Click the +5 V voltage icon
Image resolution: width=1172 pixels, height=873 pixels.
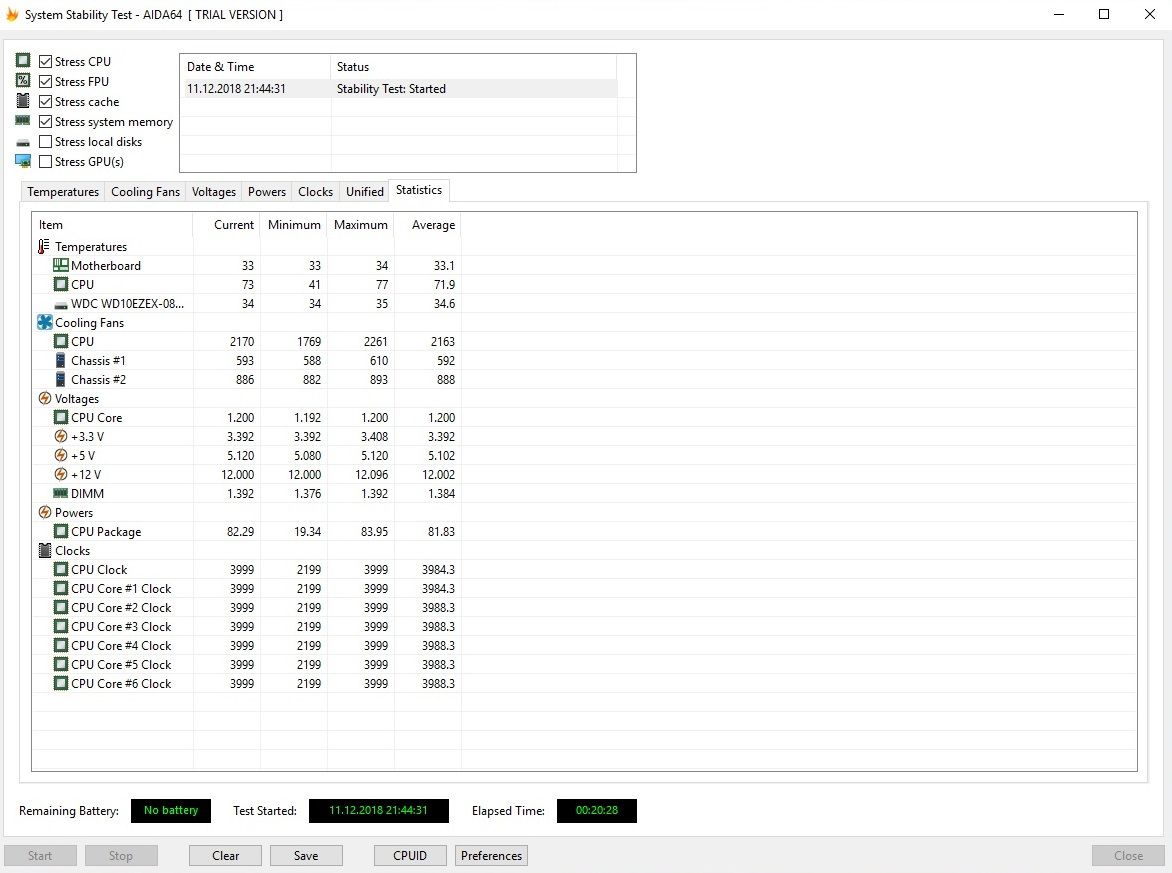point(61,455)
